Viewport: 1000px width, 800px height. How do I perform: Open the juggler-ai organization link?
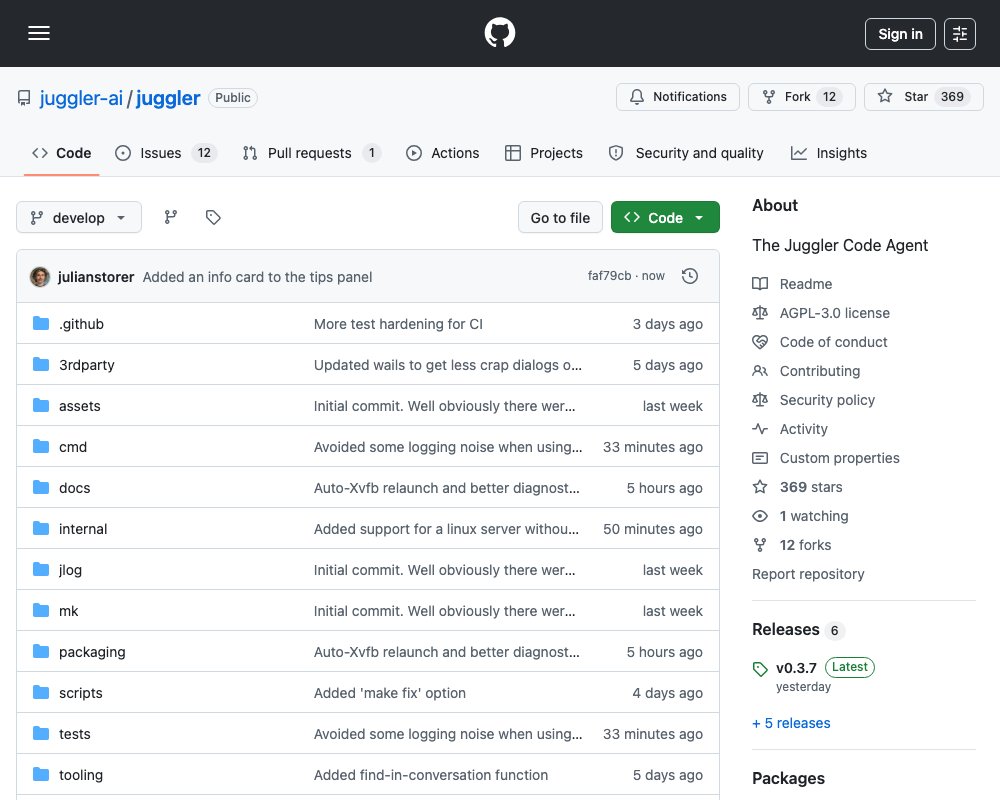tap(81, 98)
